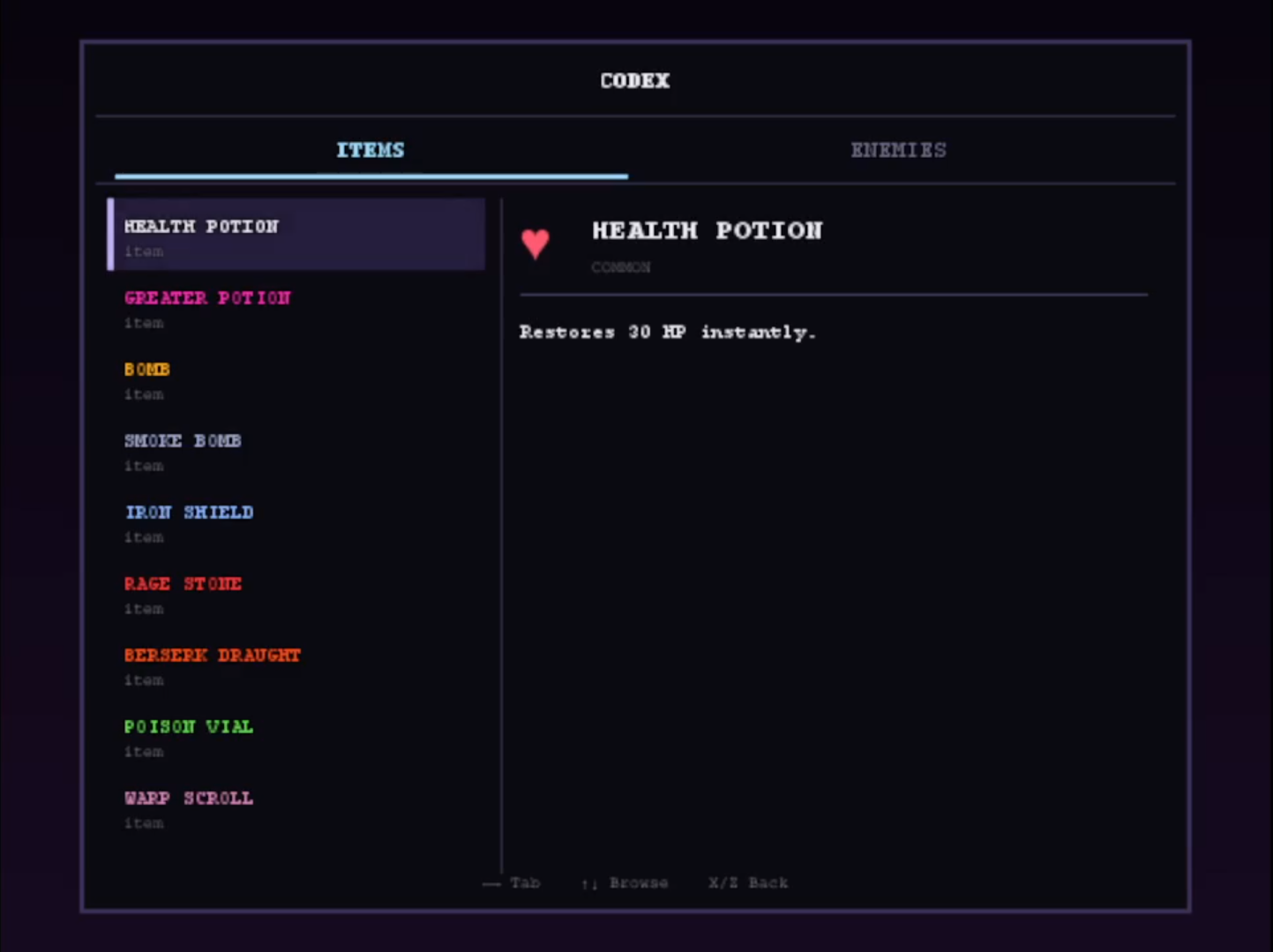Image resolution: width=1273 pixels, height=952 pixels.
Task: Select the Greater Potion entry
Action: (x=296, y=309)
